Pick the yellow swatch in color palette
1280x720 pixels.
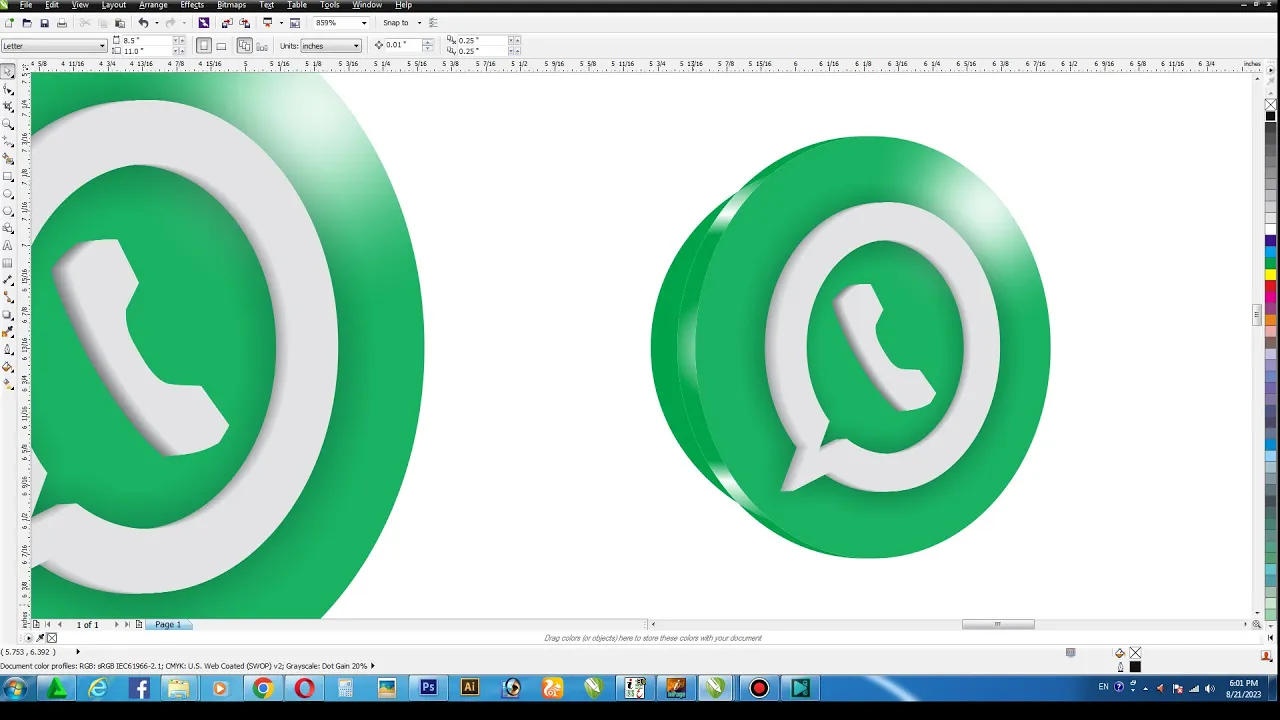coord(1271,274)
